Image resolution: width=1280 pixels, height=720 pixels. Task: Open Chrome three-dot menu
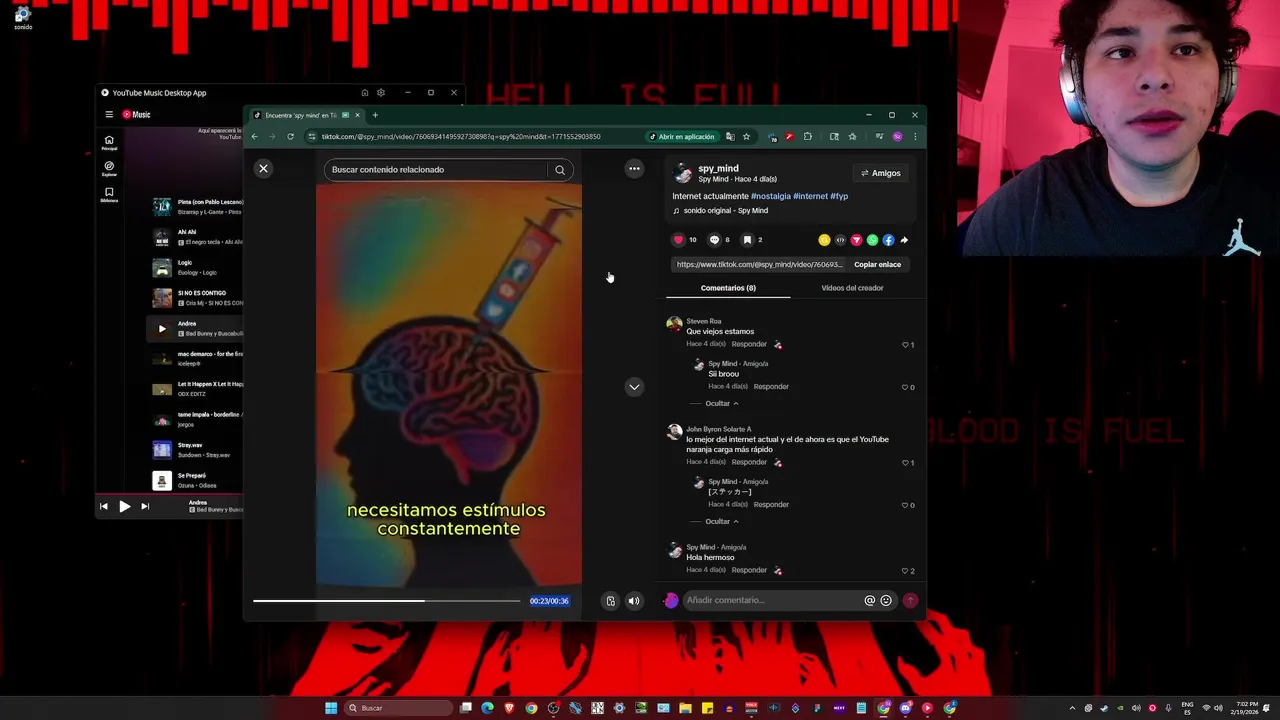(x=914, y=137)
